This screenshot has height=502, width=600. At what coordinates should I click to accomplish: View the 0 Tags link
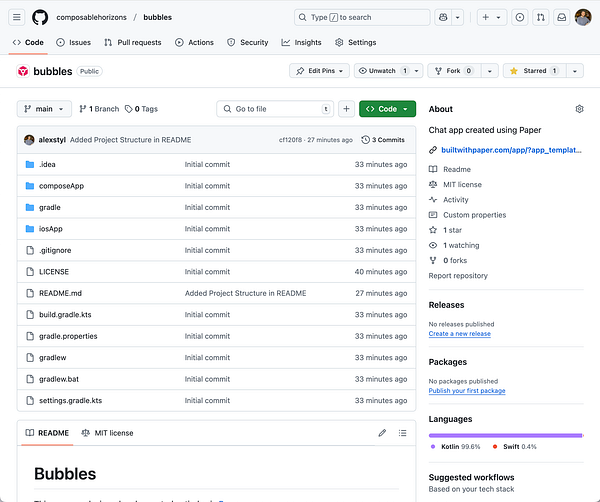141,109
